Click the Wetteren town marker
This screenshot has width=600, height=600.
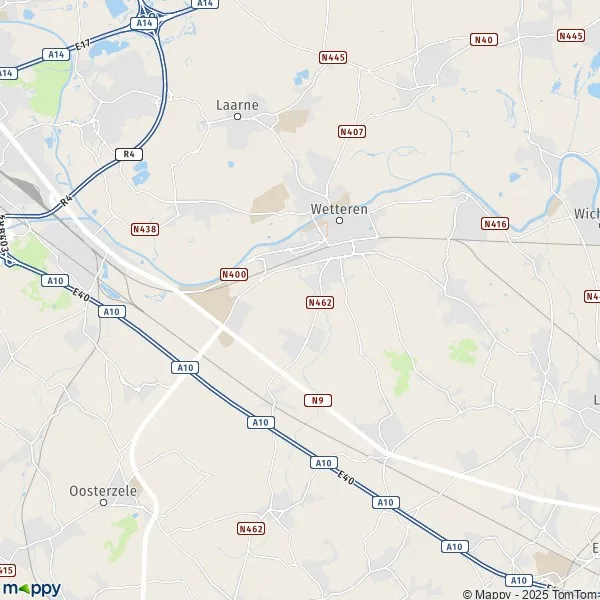[339, 220]
